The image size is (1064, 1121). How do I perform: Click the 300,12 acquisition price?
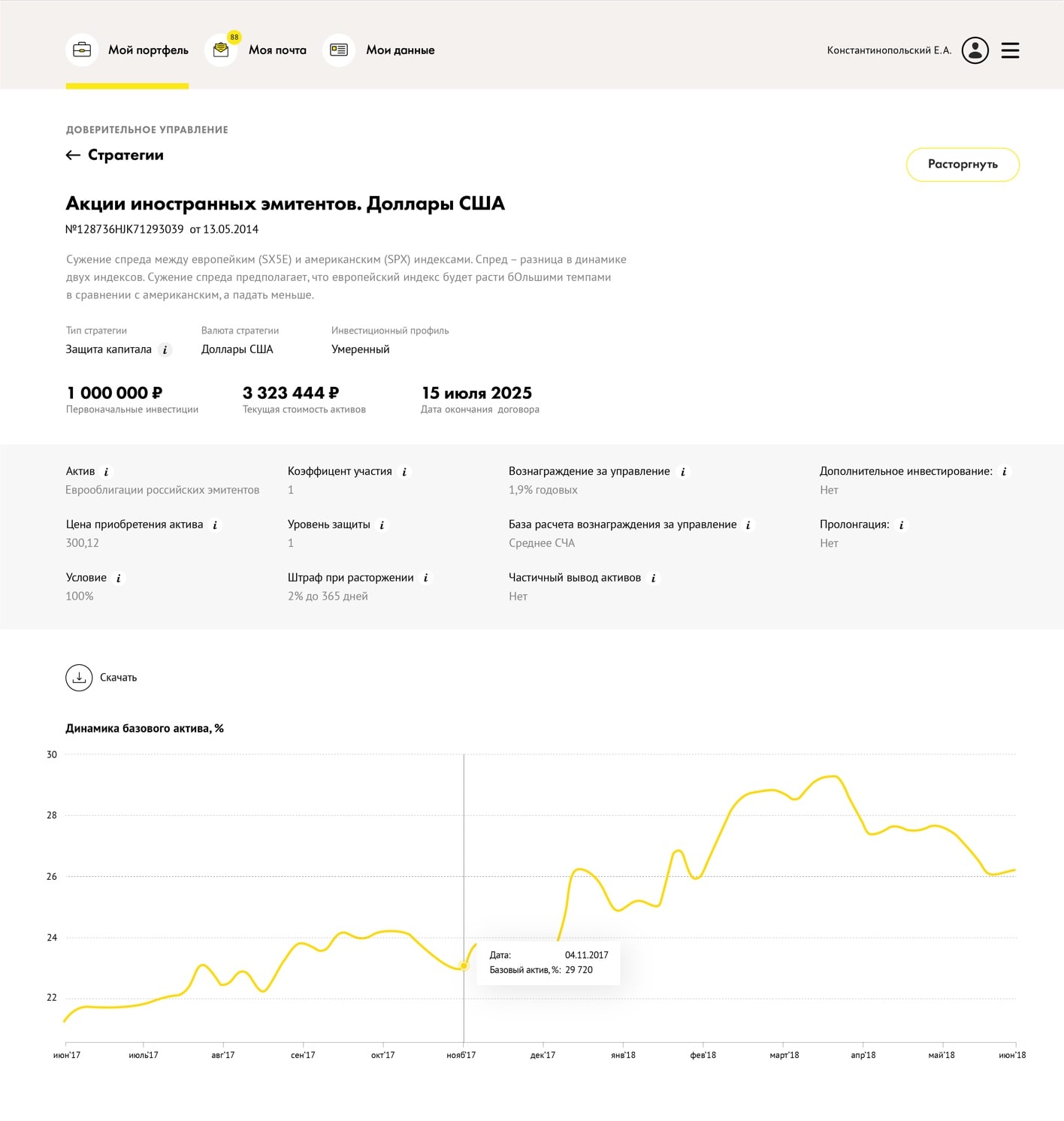click(x=82, y=543)
